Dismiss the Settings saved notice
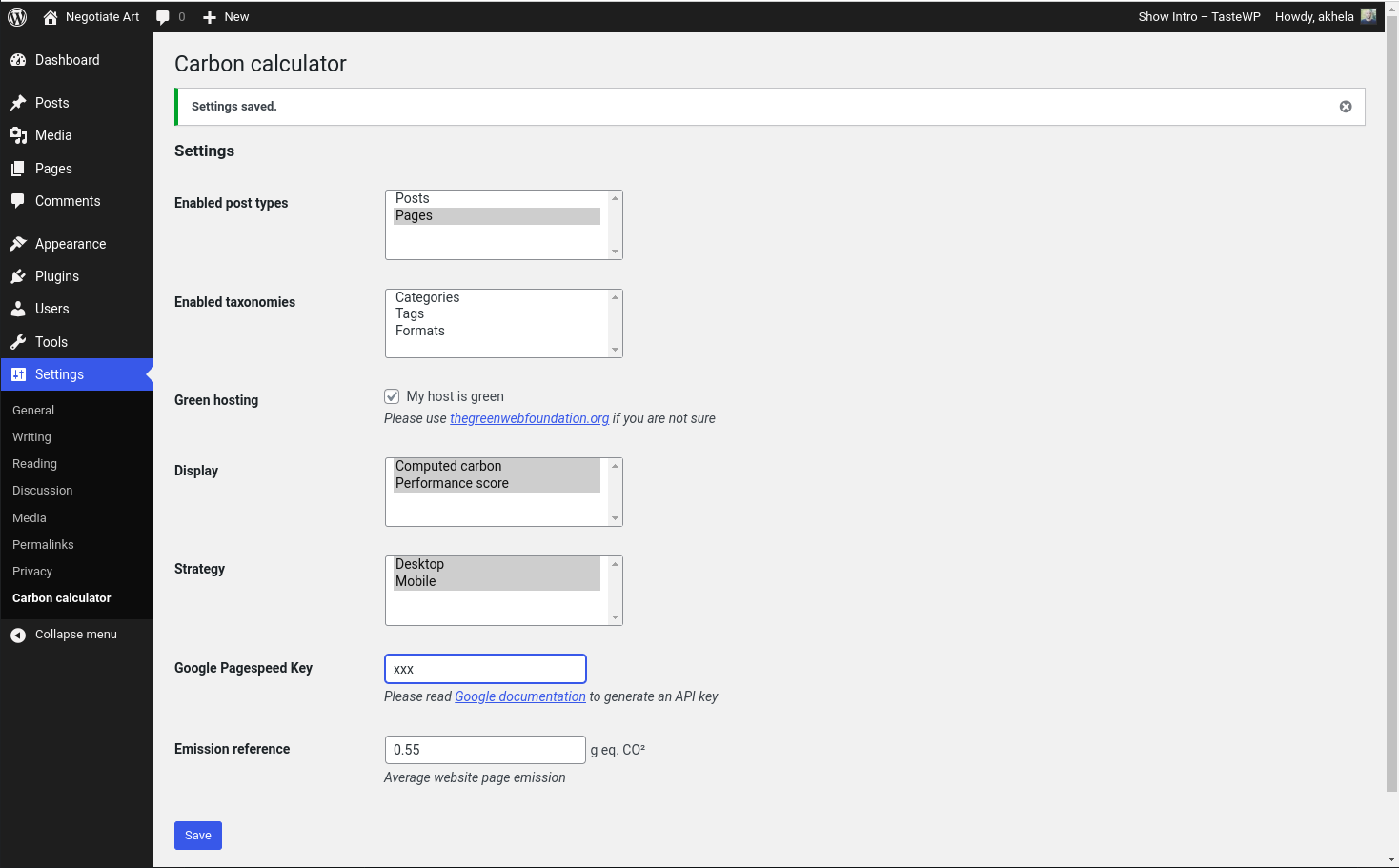1399x868 pixels. (x=1346, y=107)
